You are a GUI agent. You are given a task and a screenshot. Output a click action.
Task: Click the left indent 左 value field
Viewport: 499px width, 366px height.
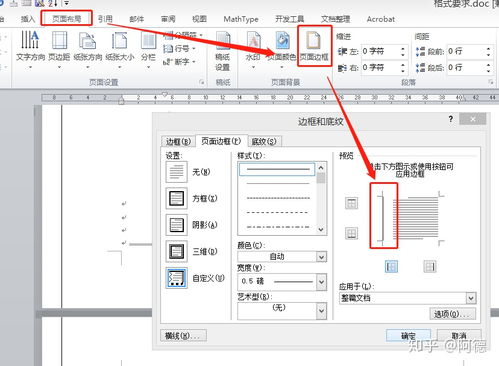click(380, 51)
